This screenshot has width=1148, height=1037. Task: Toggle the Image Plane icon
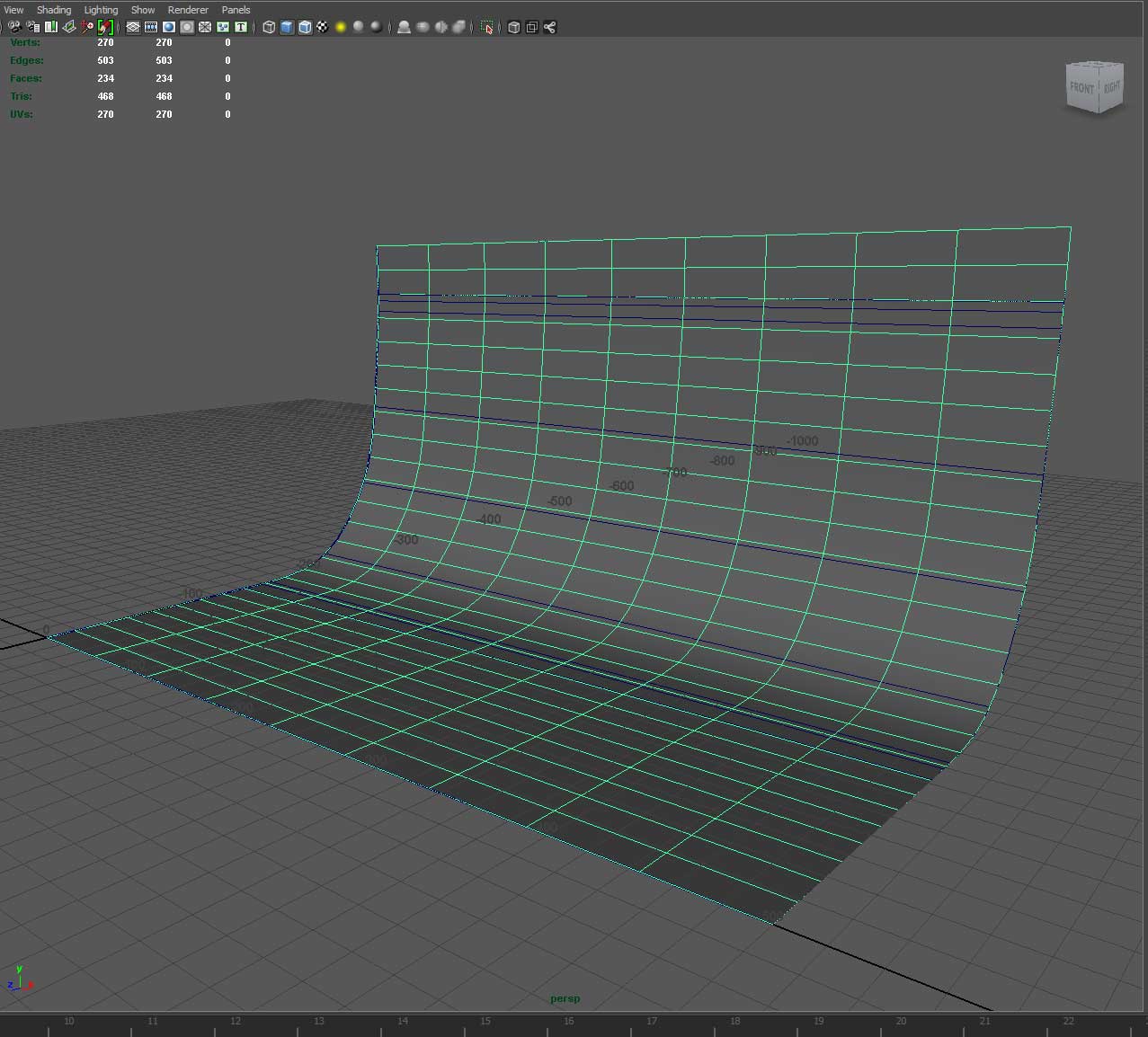(69, 27)
